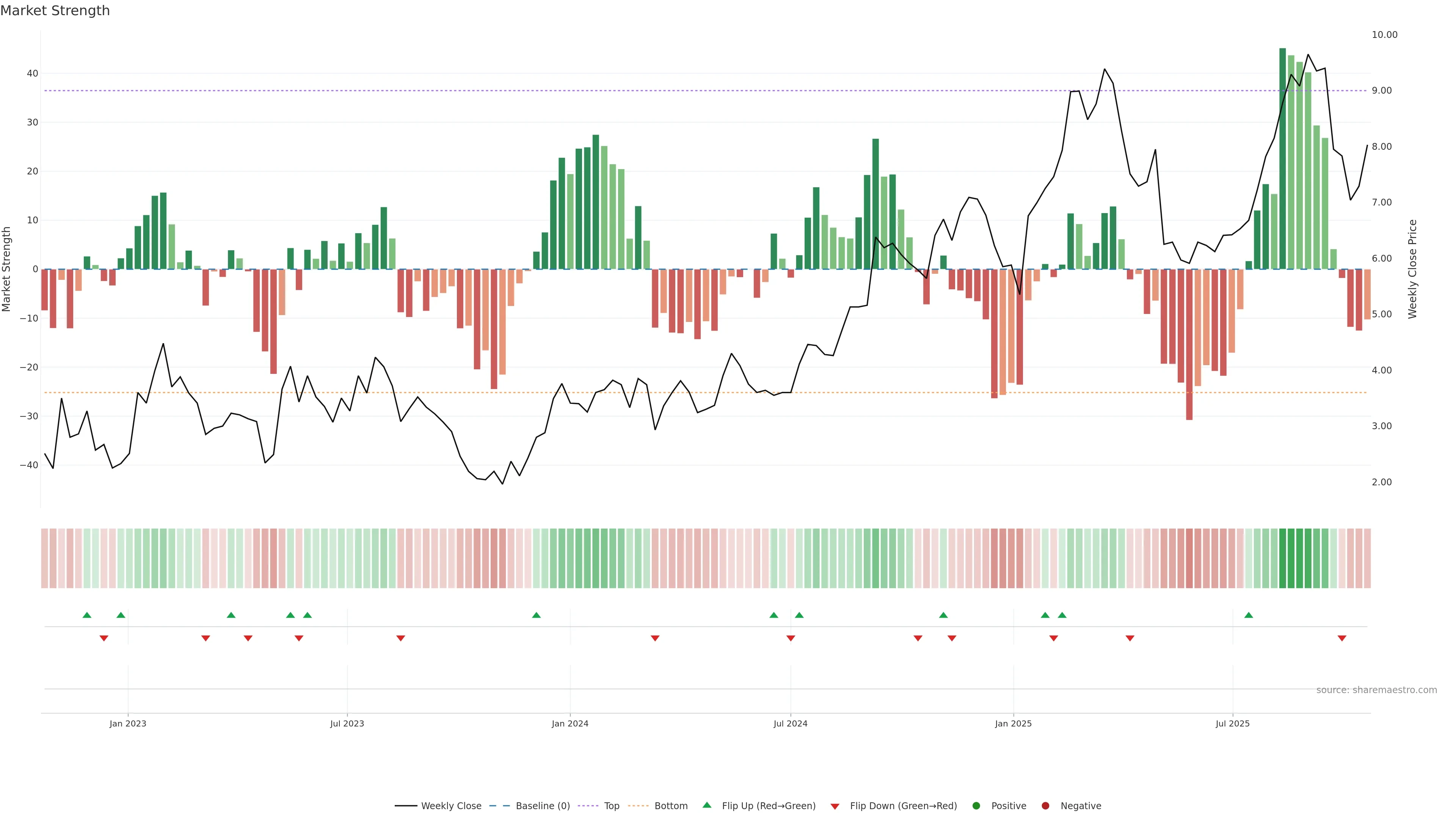Click the green Flip Up triangle legend icon
The width and height of the screenshot is (1456, 819).
[x=706, y=805]
